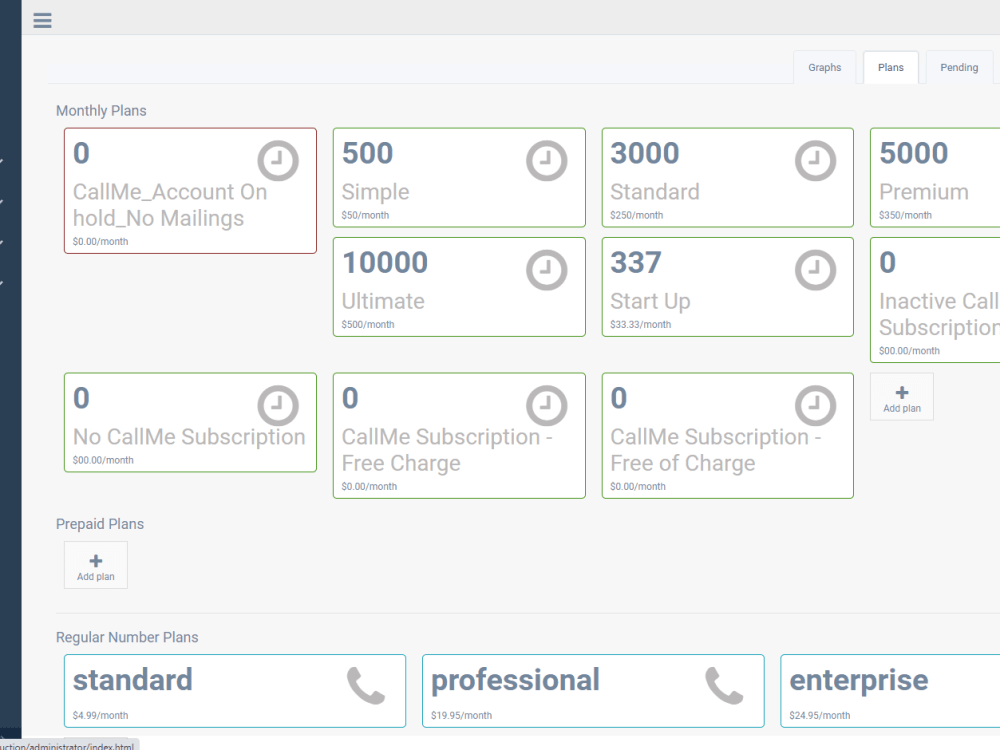Click the clock icon on the Standard plan
The image size is (1000, 750).
(x=815, y=160)
